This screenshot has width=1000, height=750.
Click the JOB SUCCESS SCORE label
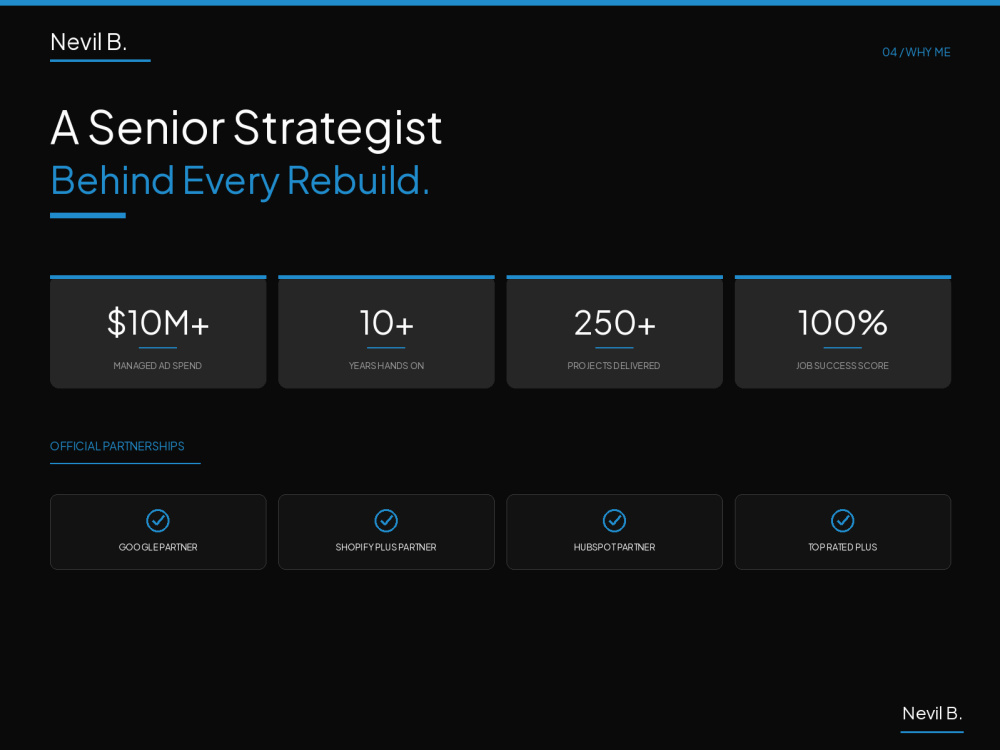[842, 365]
